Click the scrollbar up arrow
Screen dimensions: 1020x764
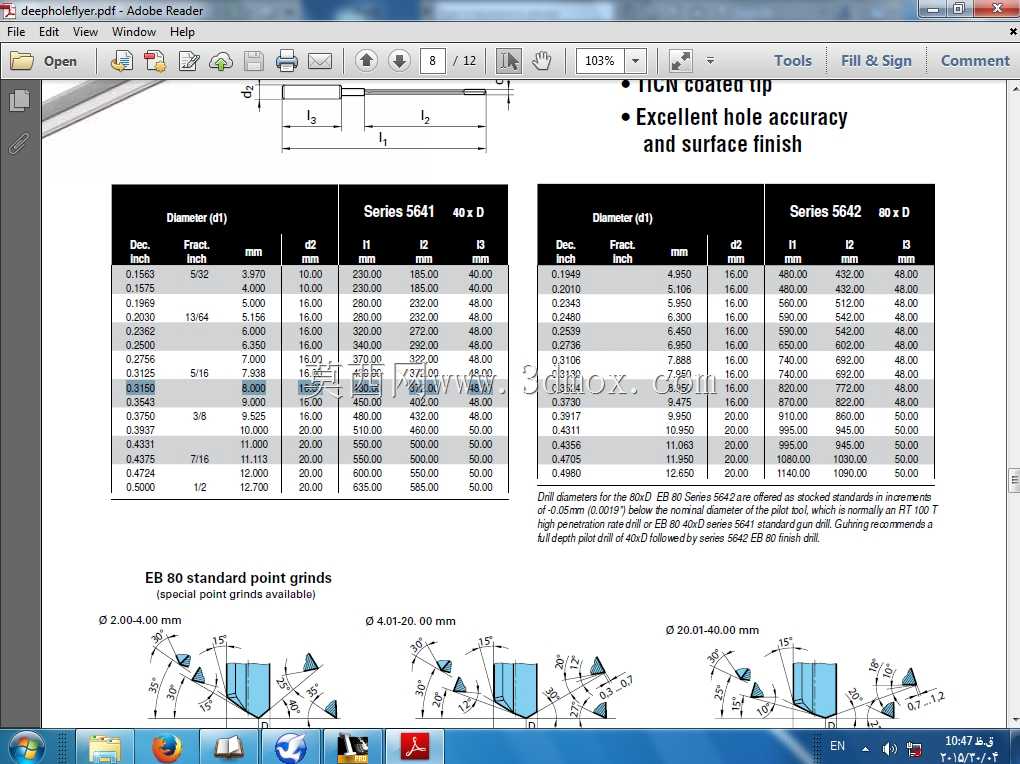click(1014, 87)
